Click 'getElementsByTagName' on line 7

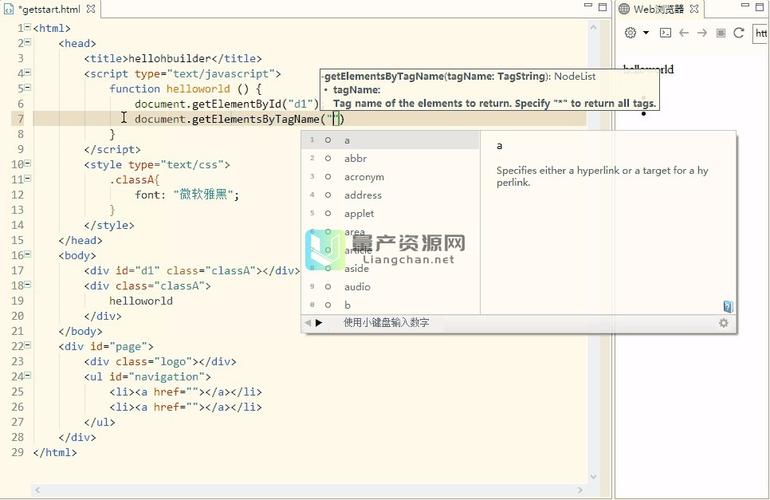[255, 119]
